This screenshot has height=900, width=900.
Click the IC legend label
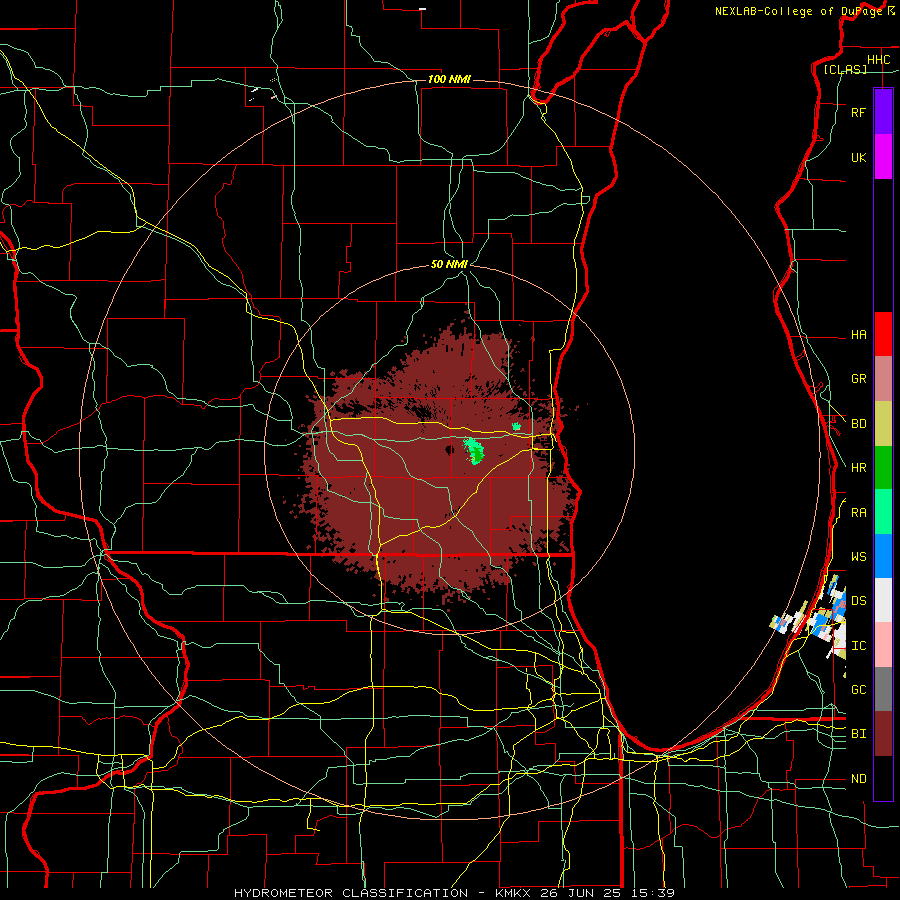859,645
